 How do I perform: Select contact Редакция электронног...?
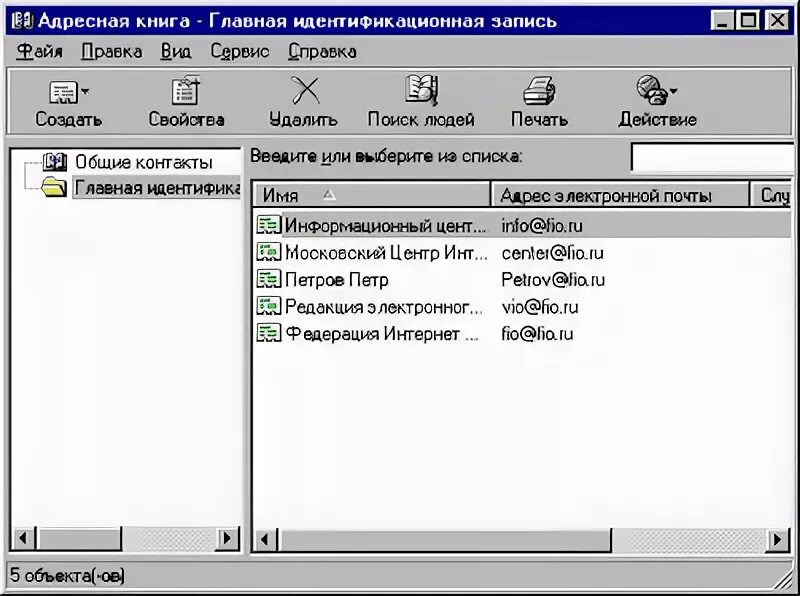click(384, 307)
